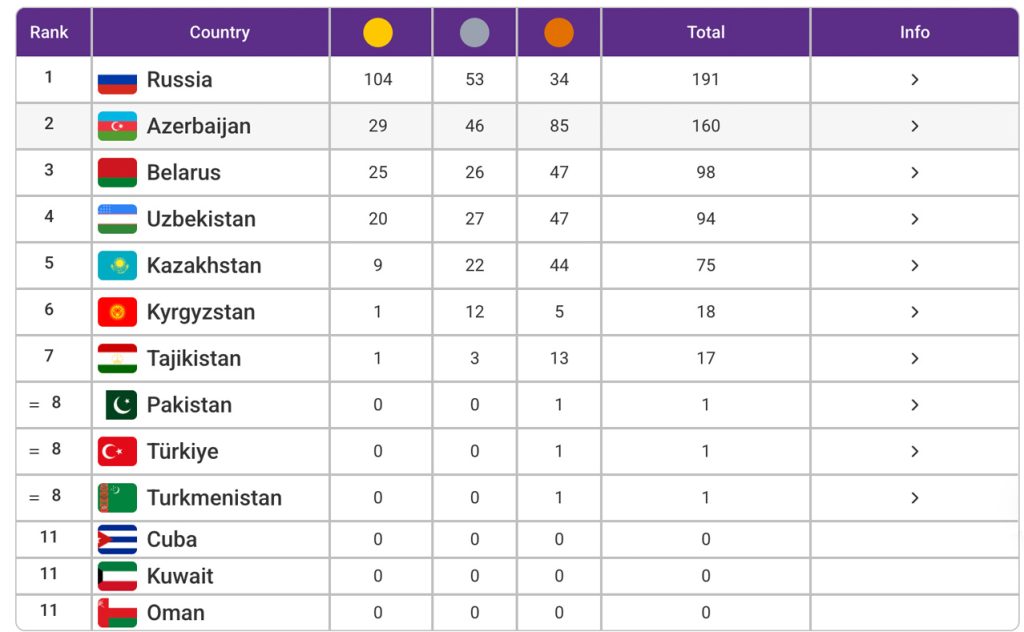Click the Azerbaijan flag icon
This screenshot has width=1024, height=632.
coord(117,126)
